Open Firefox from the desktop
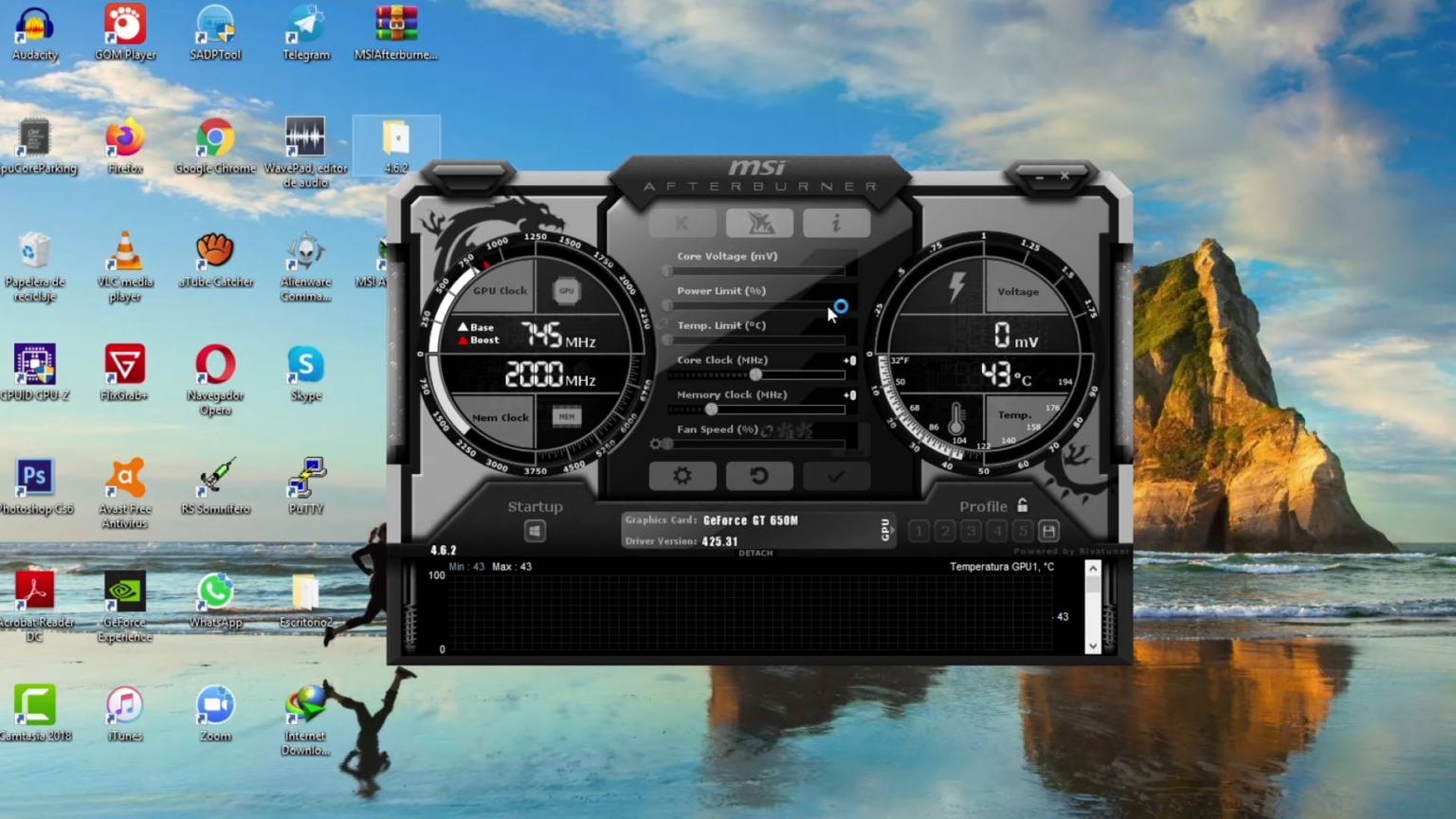The width and height of the screenshot is (1456, 819). click(x=124, y=142)
